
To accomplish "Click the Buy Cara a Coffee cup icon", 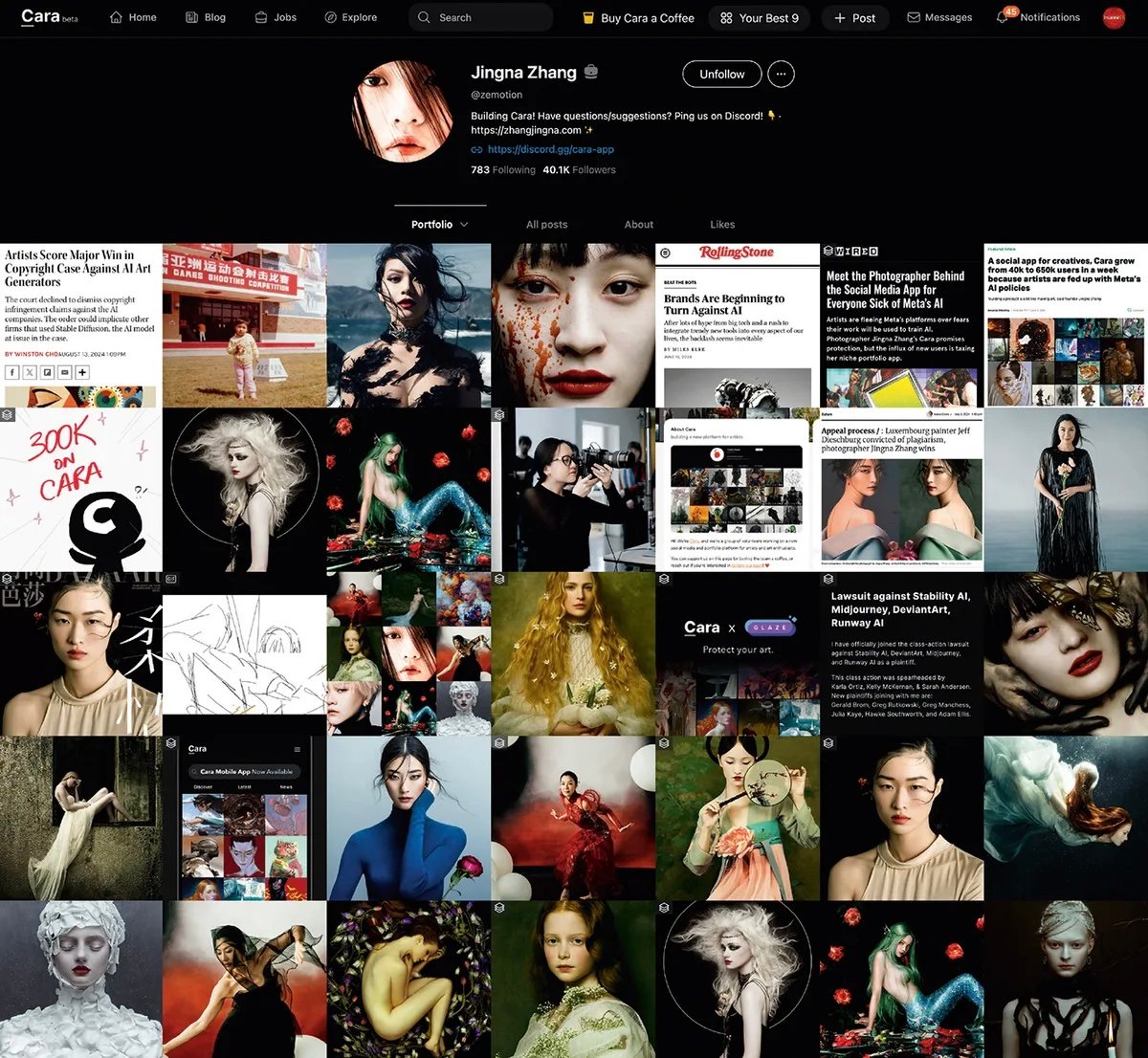I will 589,17.
